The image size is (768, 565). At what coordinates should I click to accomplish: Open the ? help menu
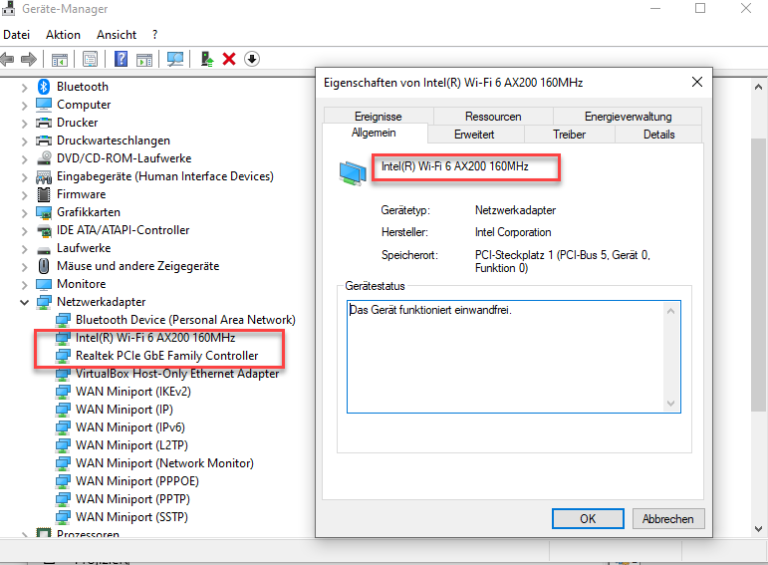pos(155,35)
